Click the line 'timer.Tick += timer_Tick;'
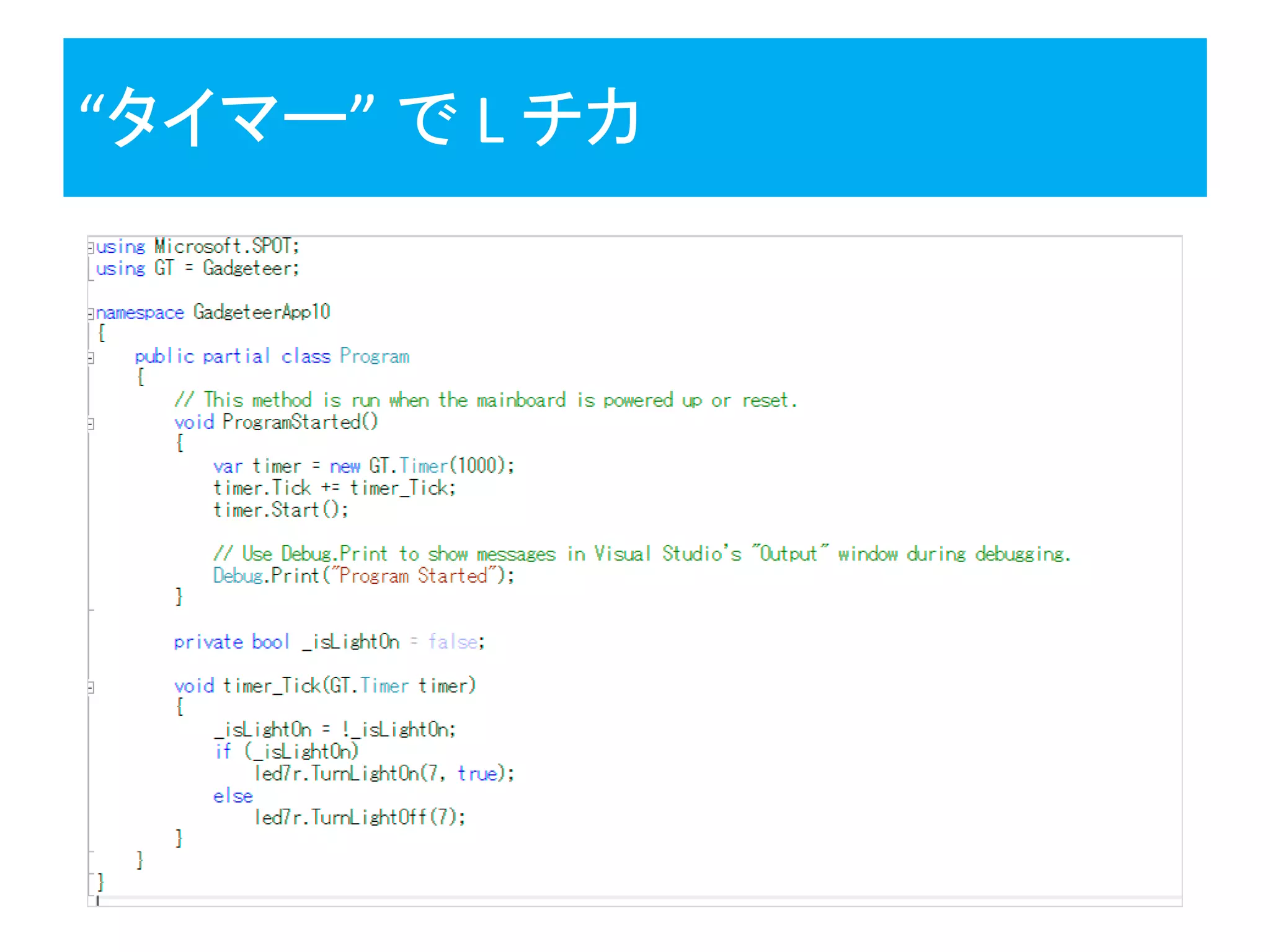This screenshot has width=1270, height=952. pos(335,488)
